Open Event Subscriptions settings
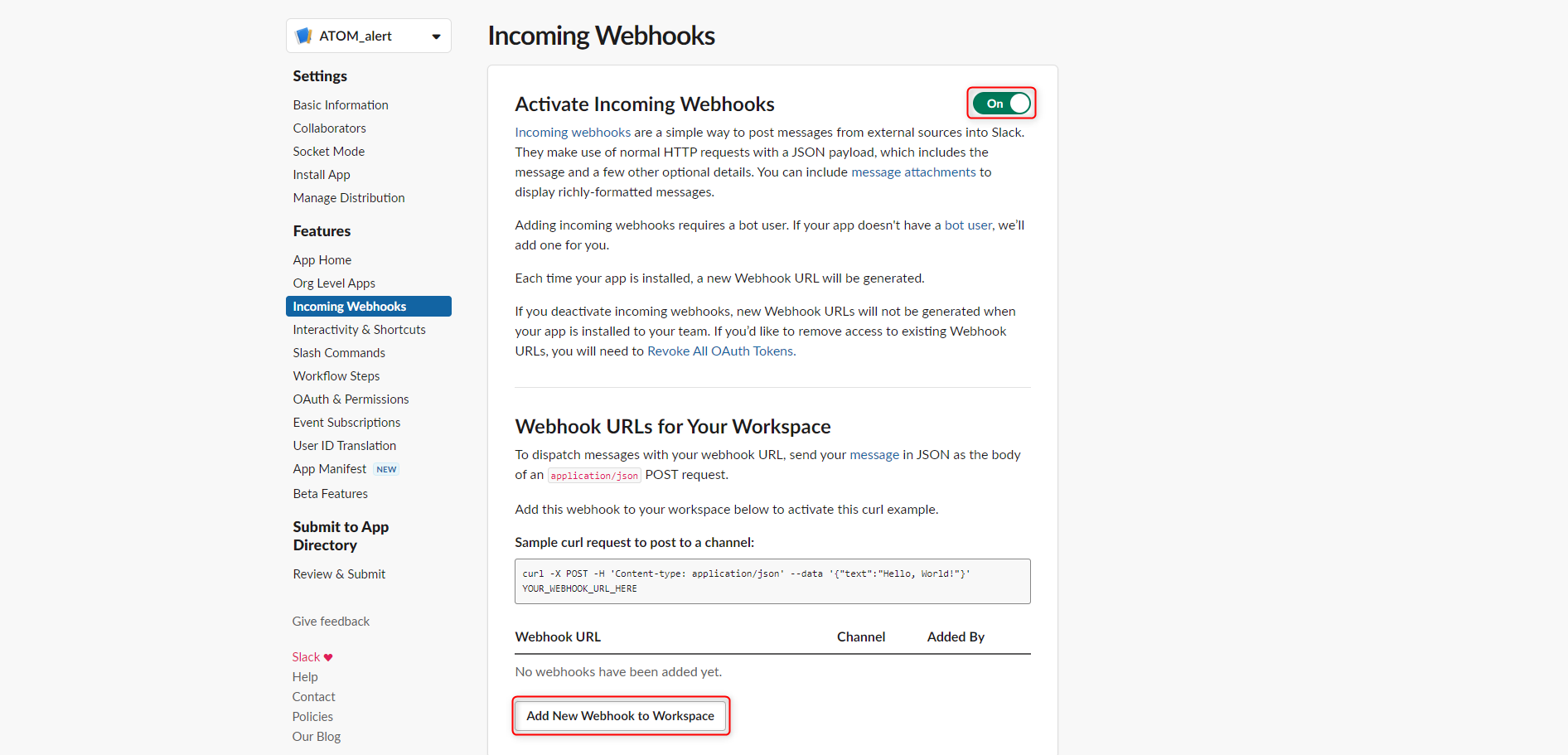The width and height of the screenshot is (1568, 755). click(x=346, y=423)
